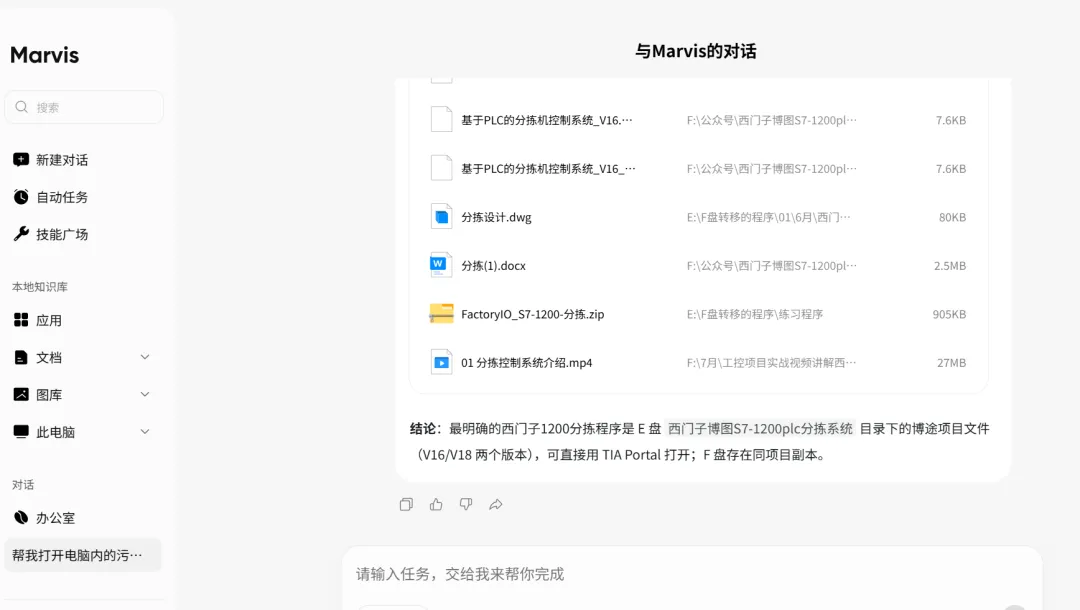Image resolution: width=1080 pixels, height=610 pixels.
Task: Share the response with arrow icon
Action: point(496,505)
